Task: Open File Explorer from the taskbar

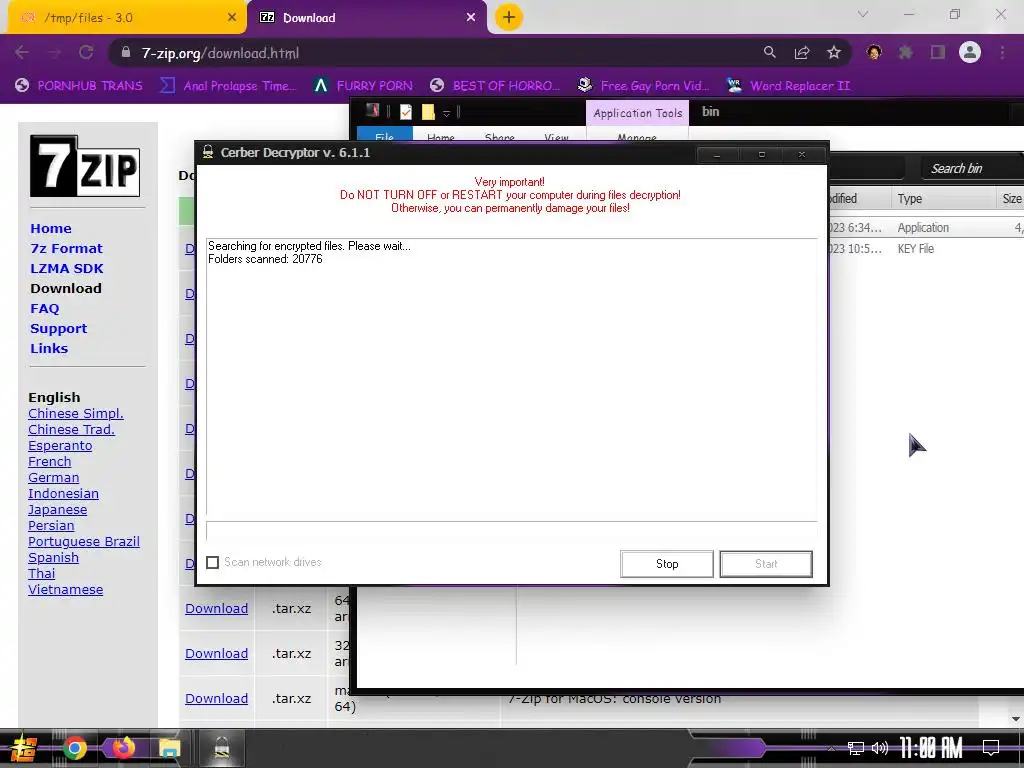Action: 170,748
